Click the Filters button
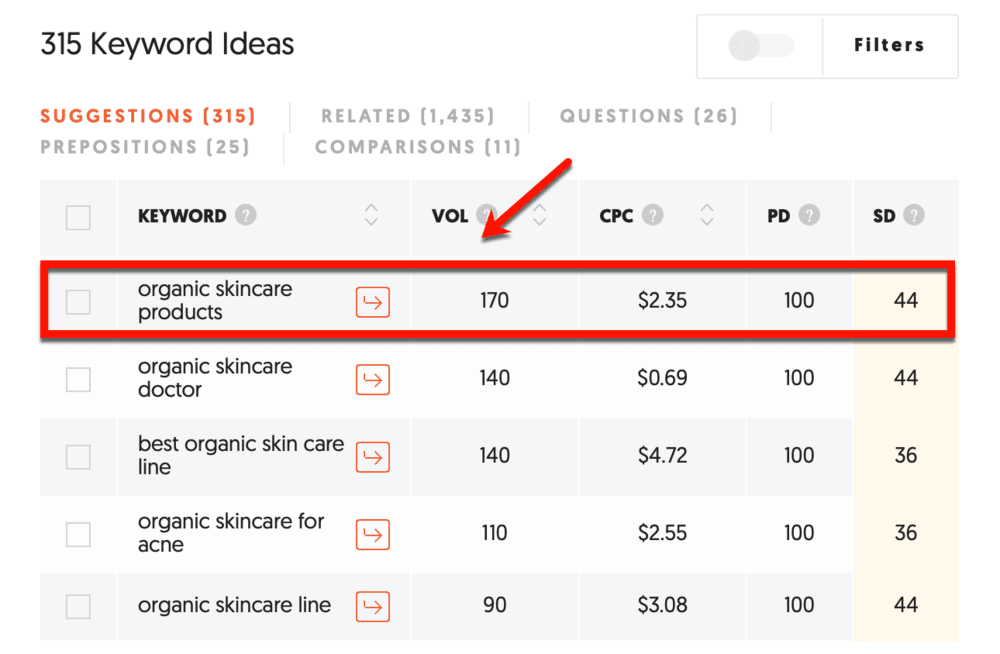This screenshot has height=654, width=1000. tap(889, 45)
